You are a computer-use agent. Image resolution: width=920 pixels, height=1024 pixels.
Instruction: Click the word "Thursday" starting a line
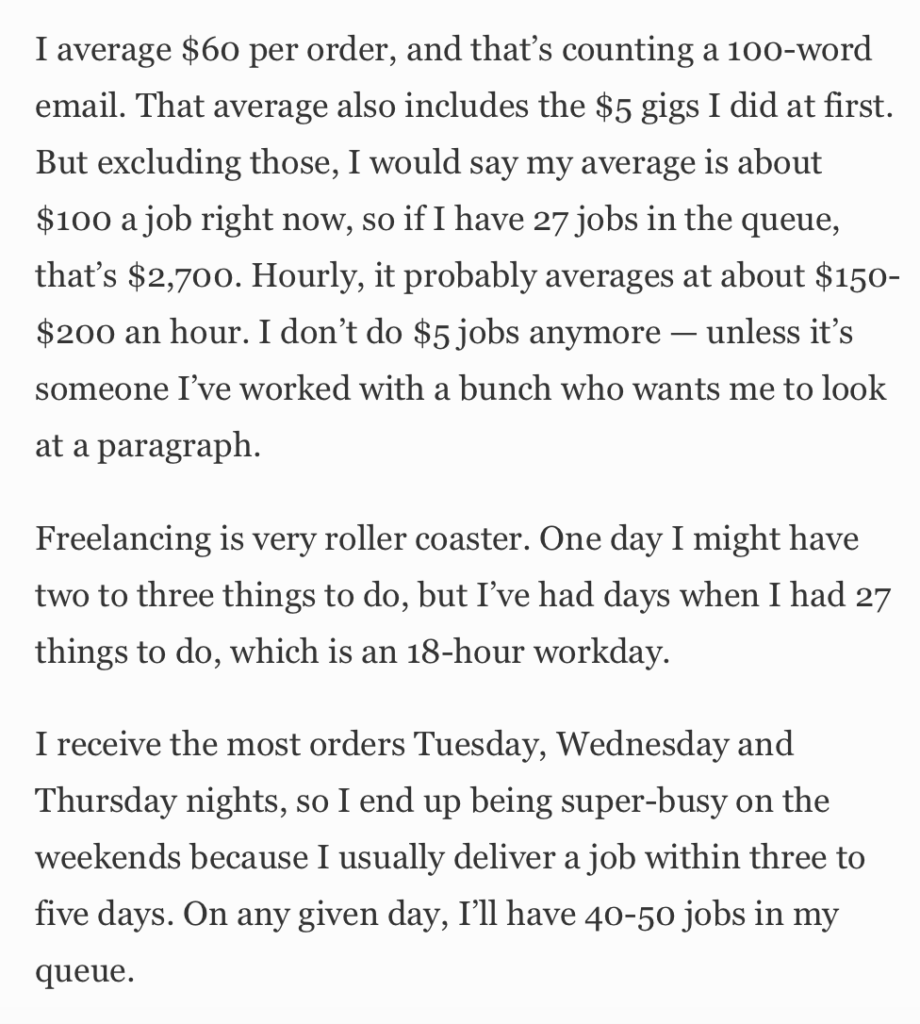point(106,802)
